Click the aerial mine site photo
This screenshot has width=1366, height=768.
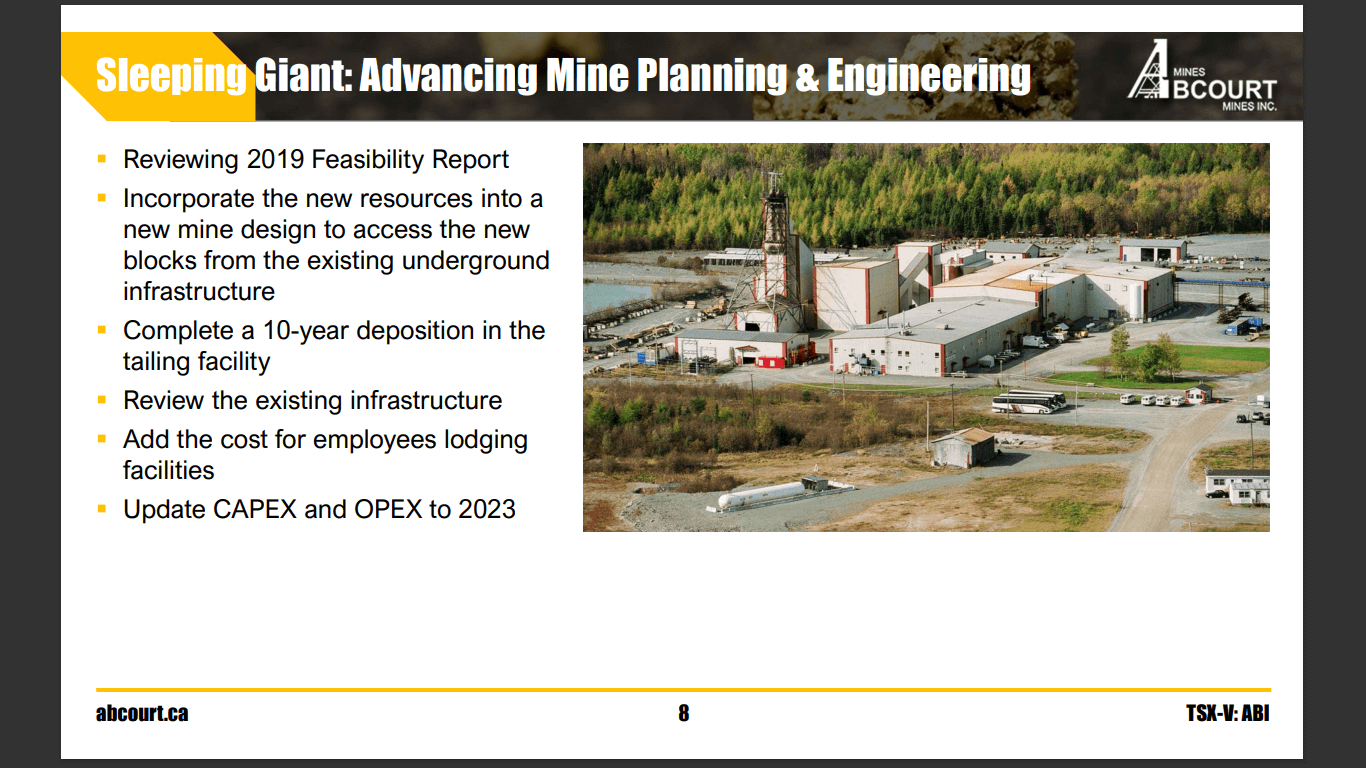click(926, 337)
